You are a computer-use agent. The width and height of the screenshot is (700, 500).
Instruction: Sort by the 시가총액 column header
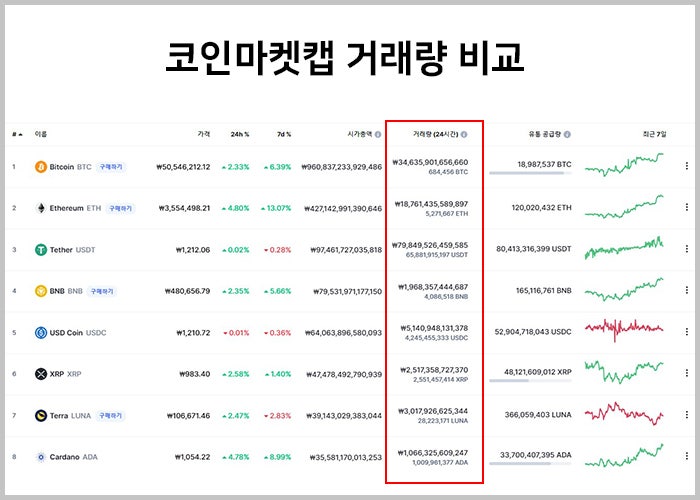(x=361, y=134)
